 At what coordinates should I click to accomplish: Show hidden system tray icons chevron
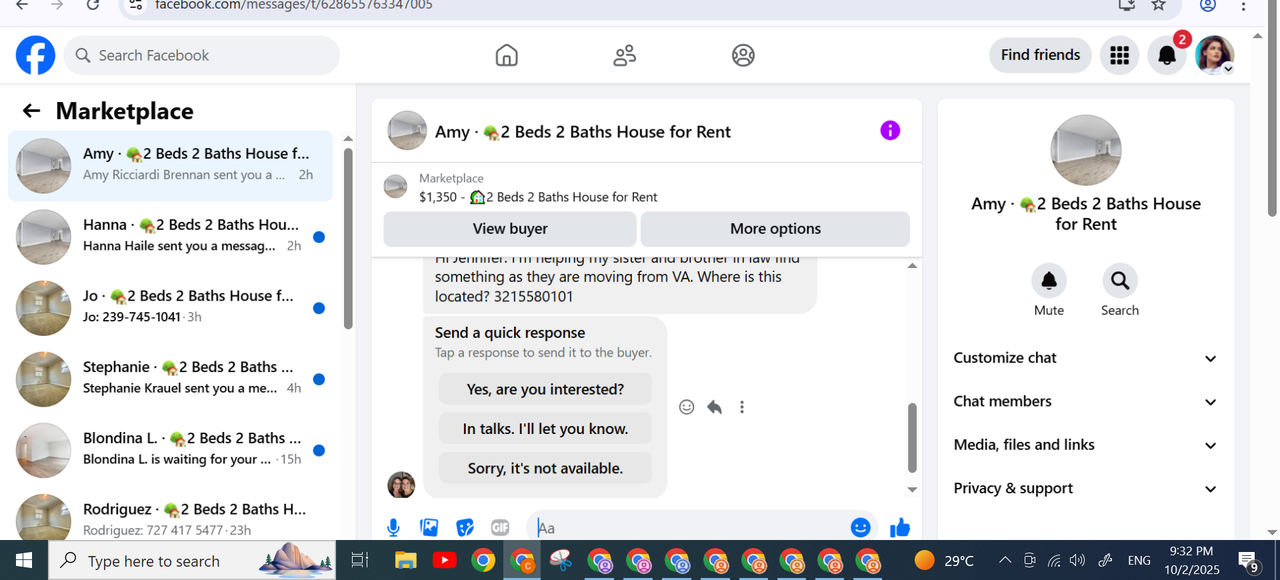click(x=1005, y=561)
